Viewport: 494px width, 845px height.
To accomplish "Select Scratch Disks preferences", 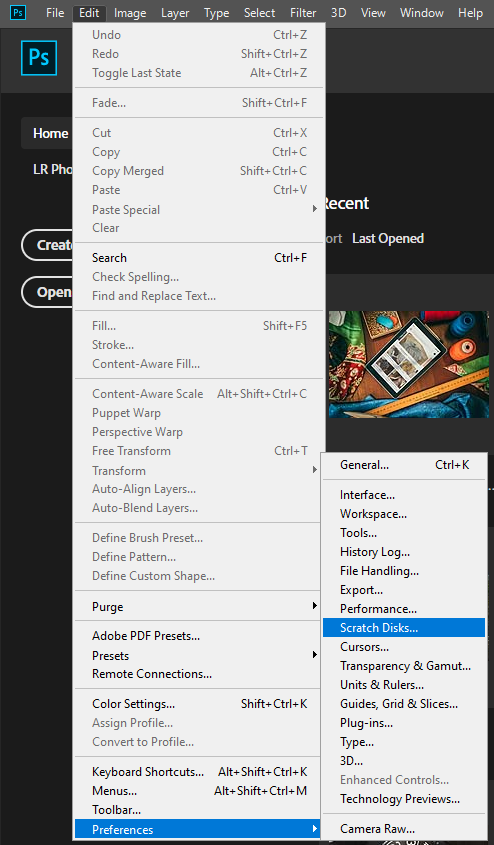I will (x=404, y=628).
